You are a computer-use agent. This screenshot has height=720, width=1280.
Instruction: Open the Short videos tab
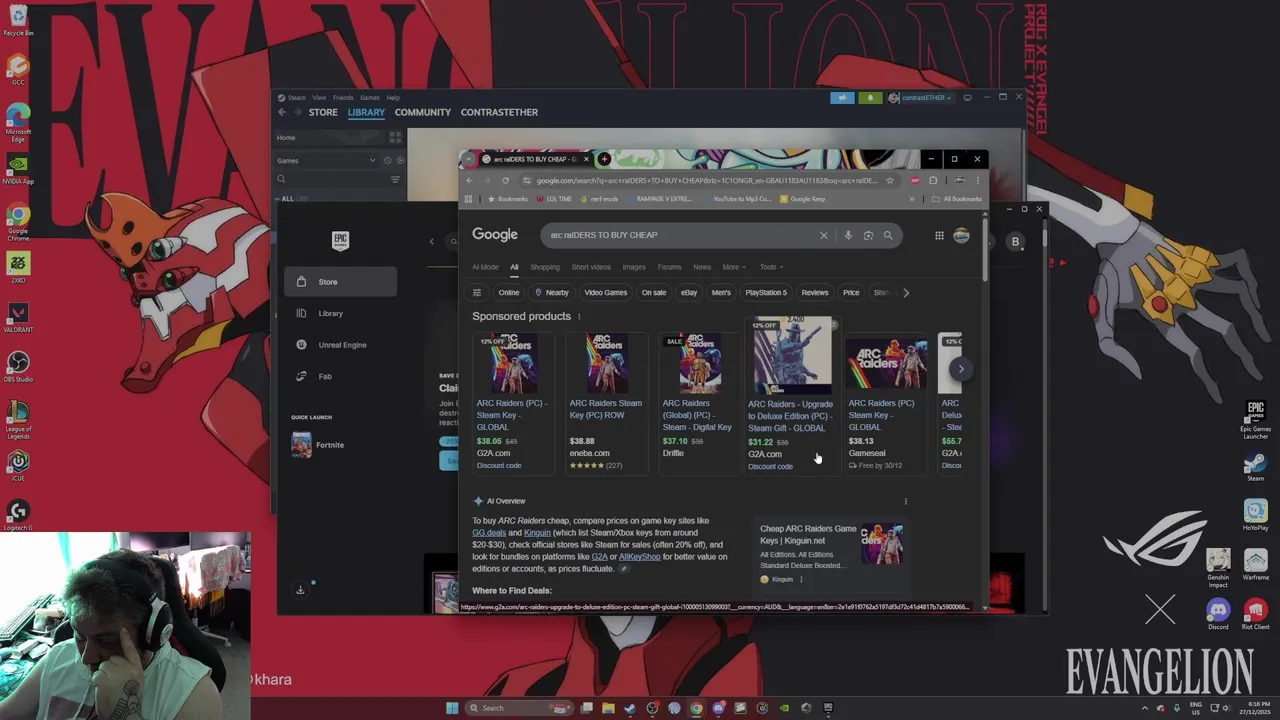[591, 267]
